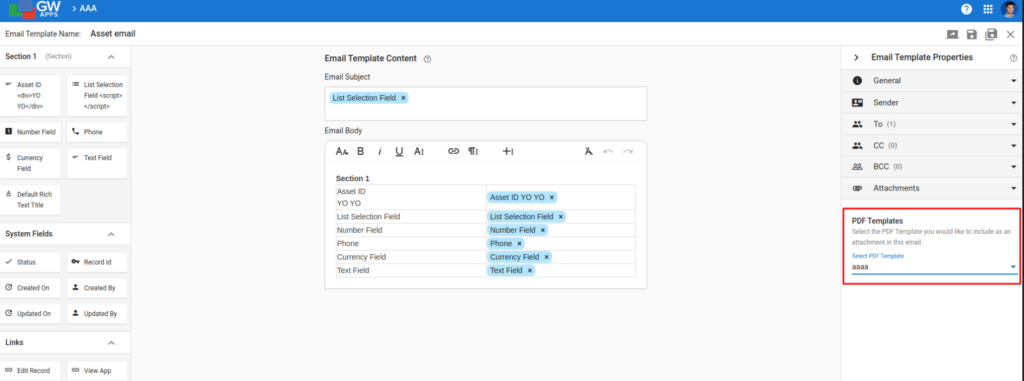The width and height of the screenshot is (1024, 381).
Task: Collapse the Links group
Action: pyautogui.click(x=111, y=342)
